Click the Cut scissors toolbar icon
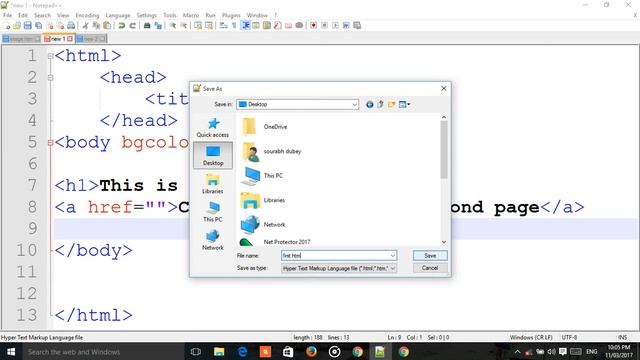Screen dimensions: 640x360 [86, 26]
